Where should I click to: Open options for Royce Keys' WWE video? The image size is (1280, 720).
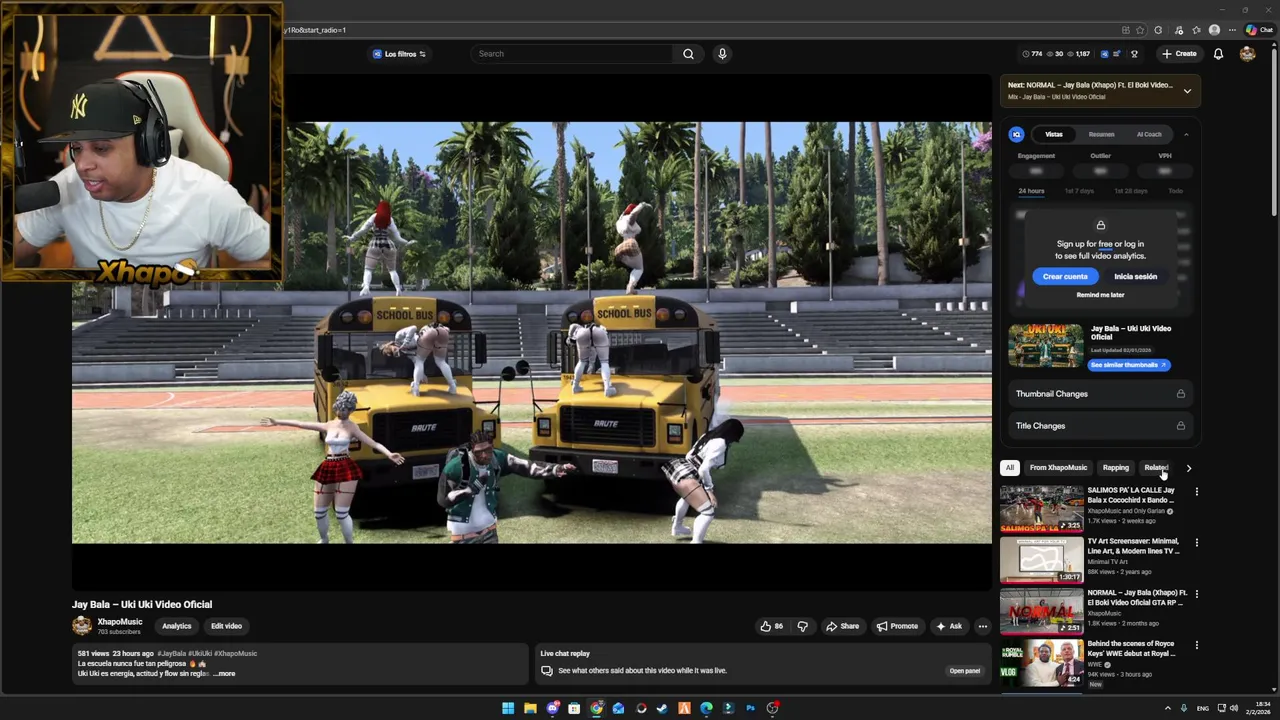(1196, 645)
